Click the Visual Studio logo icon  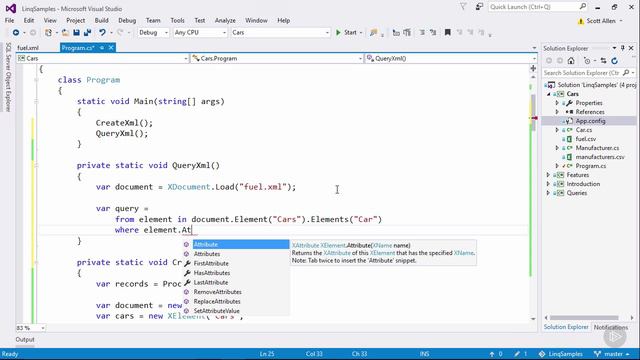[x=11, y=8]
